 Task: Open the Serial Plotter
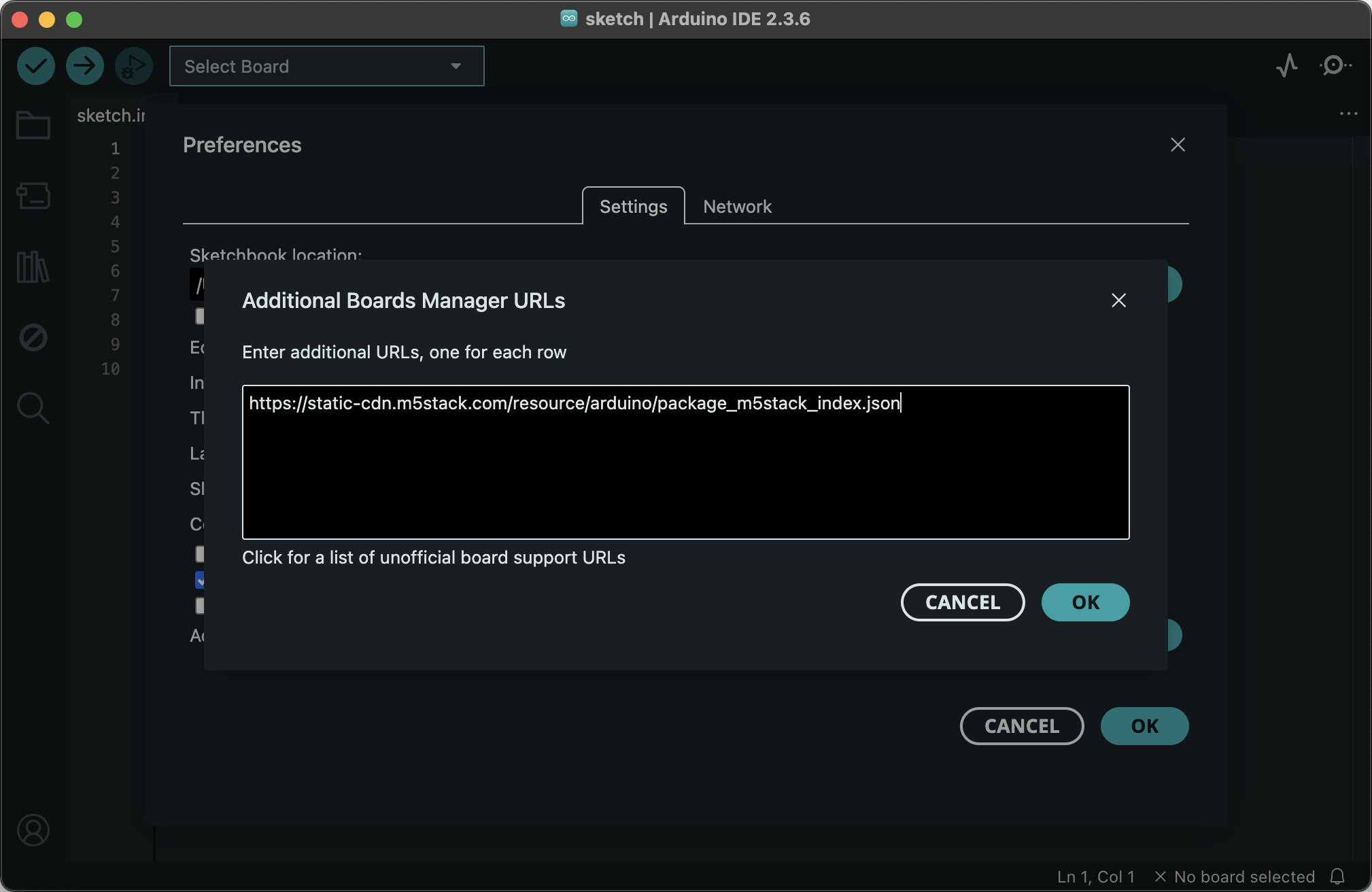coord(1286,66)
